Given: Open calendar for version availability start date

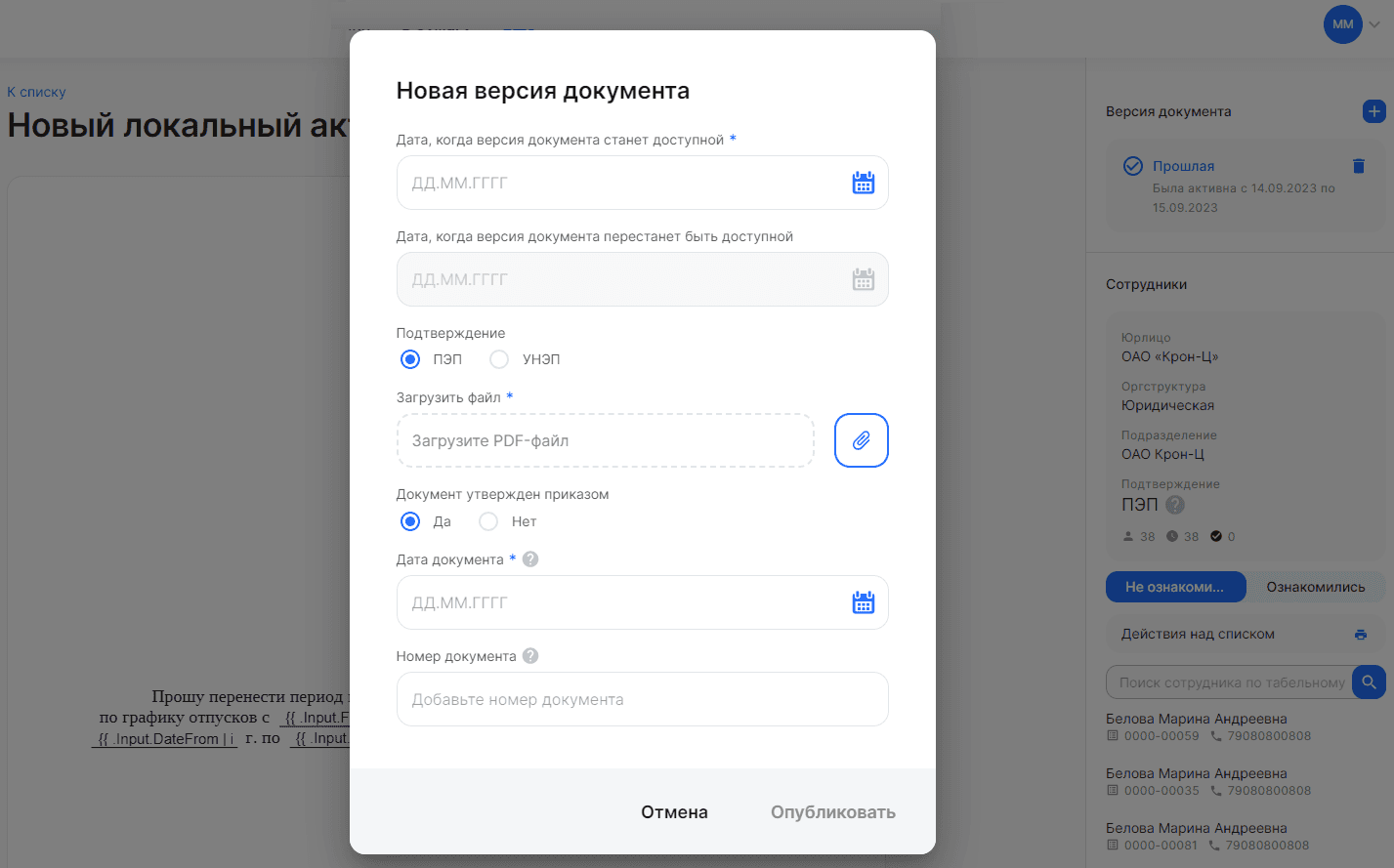Looking at the screenshot, I should click(863, 183).
